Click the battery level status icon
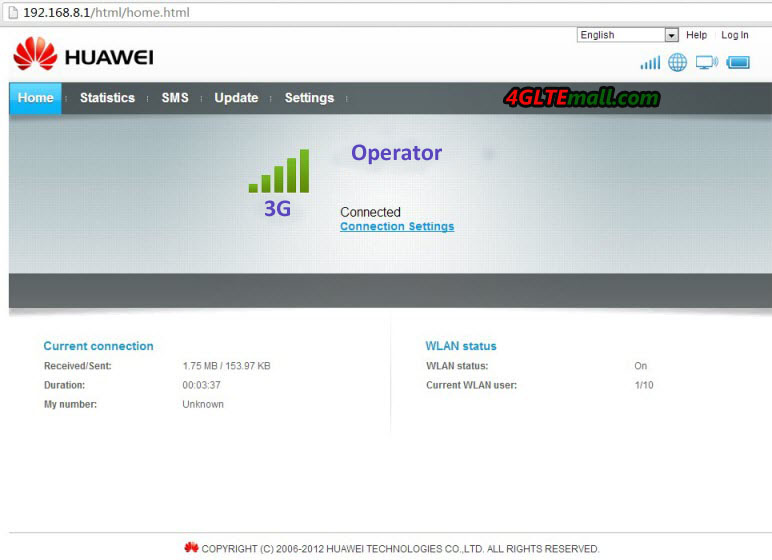The image size is (772, 560). tap(738, 63)
